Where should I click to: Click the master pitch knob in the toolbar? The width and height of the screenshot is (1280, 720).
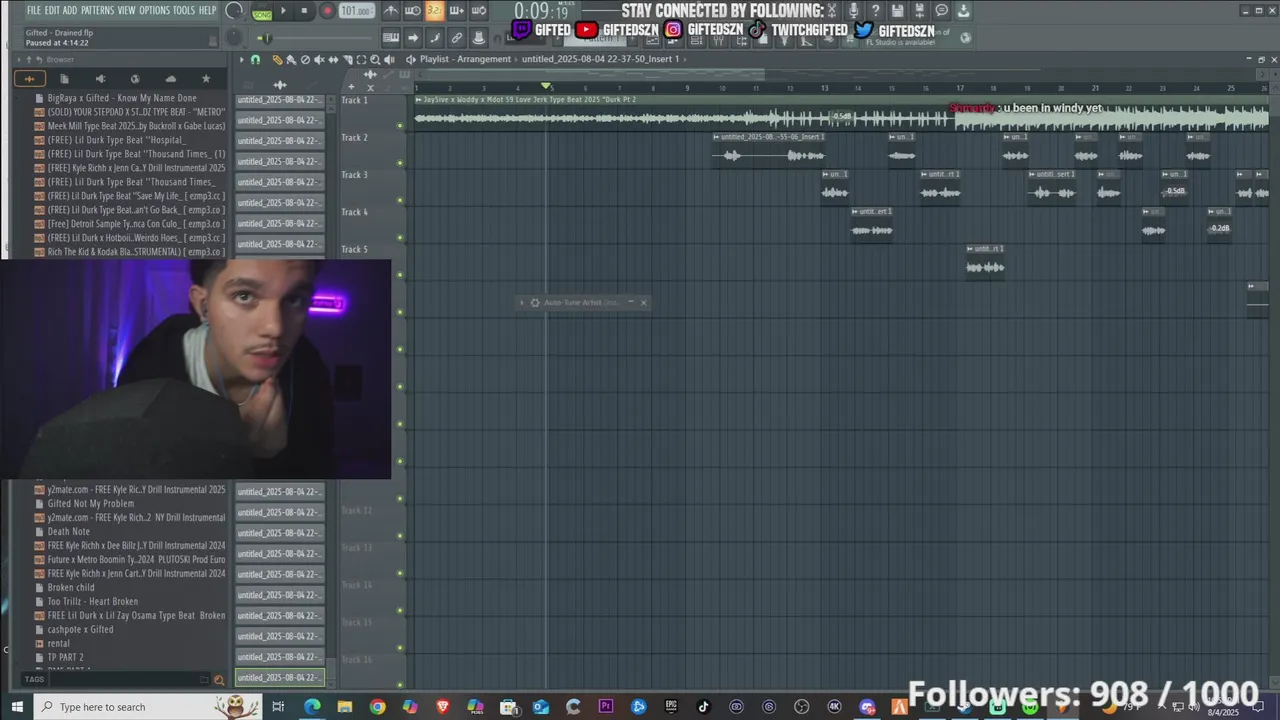point(234,38)
